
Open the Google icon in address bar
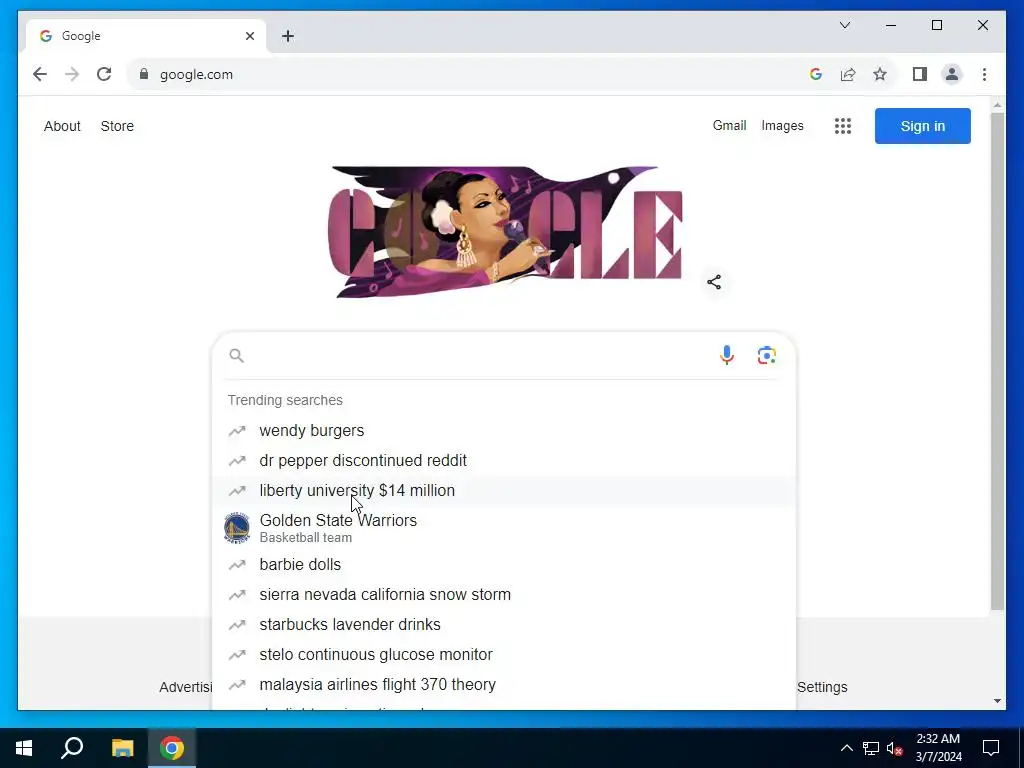(816, 74)
